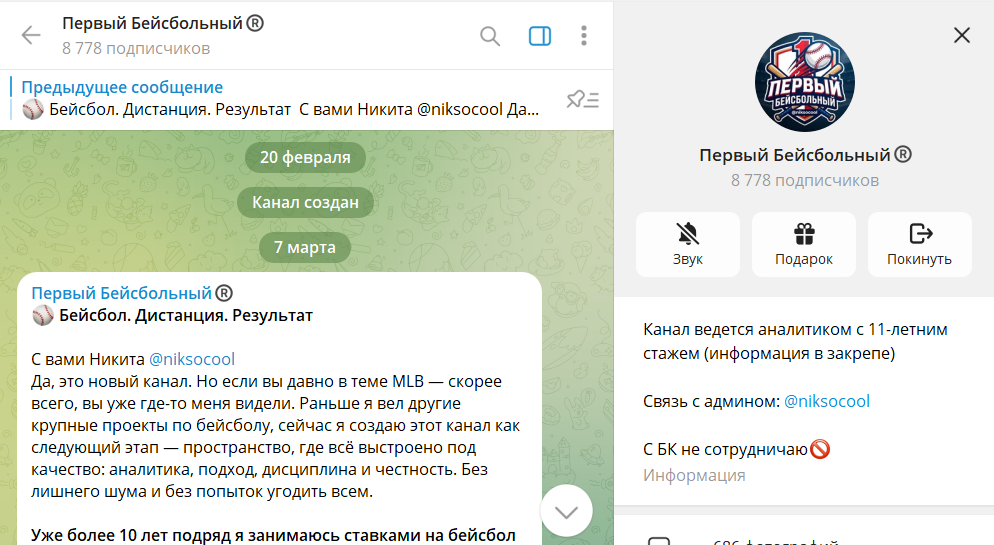Leave the channel with Покинуть
The width and height of the screenshot is (994, 545).
coord(919,245)
